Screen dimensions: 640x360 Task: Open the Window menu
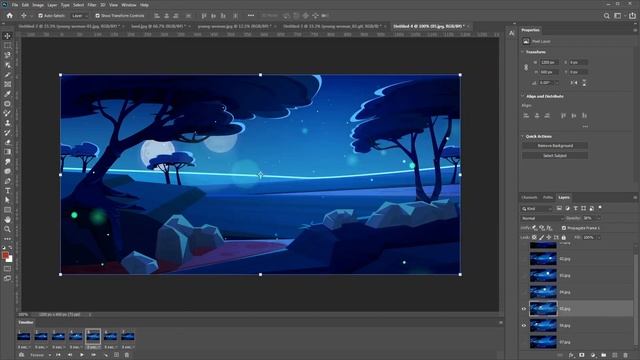[129, 5]
